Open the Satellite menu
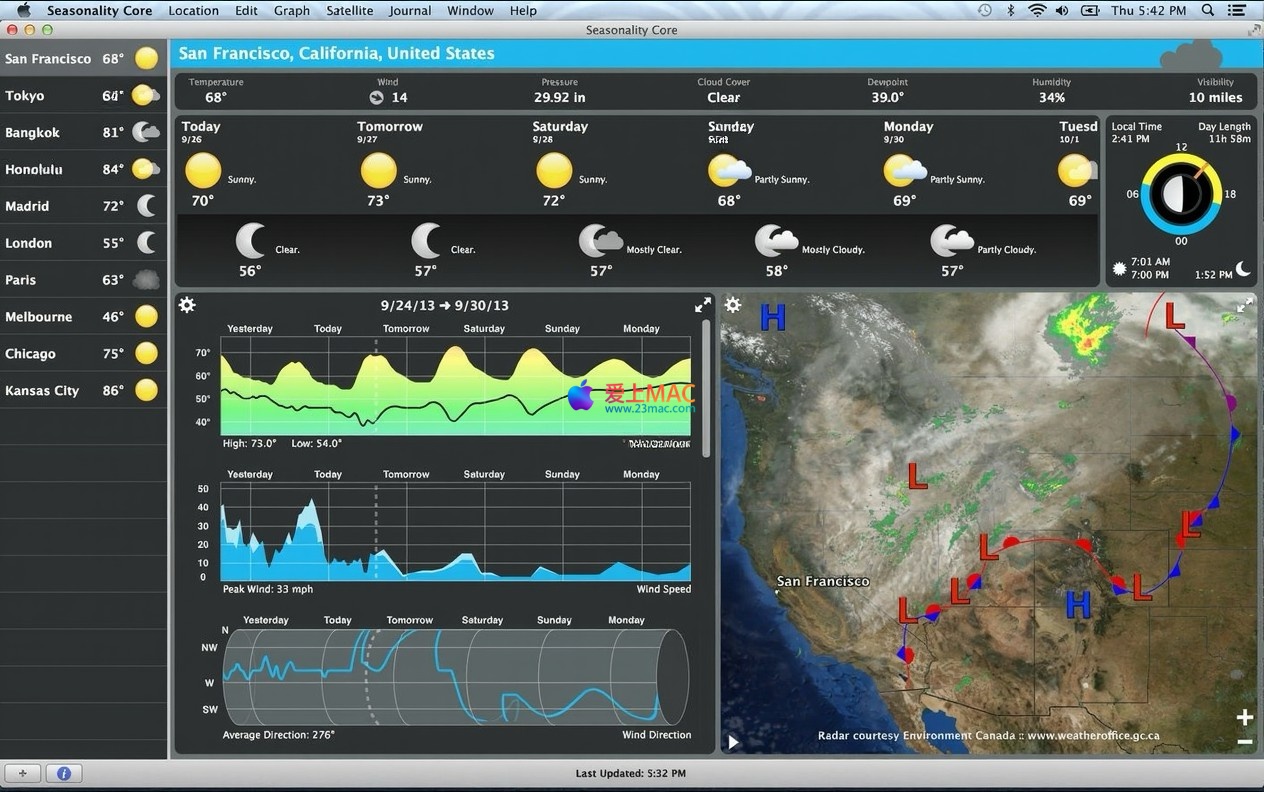 pyautogui.click(x=349, y=10)
